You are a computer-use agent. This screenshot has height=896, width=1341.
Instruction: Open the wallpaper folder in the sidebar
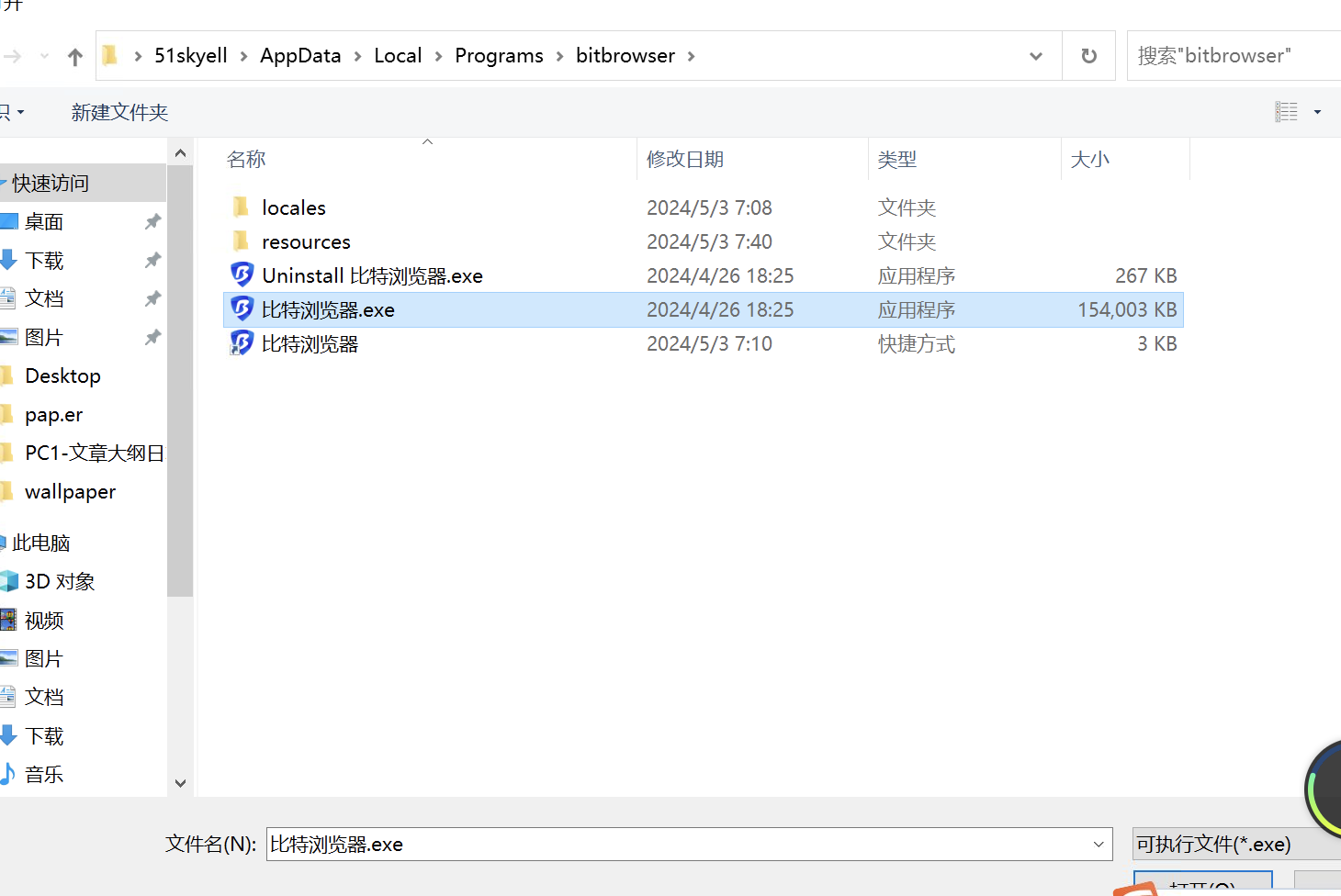tap(71, 492)
